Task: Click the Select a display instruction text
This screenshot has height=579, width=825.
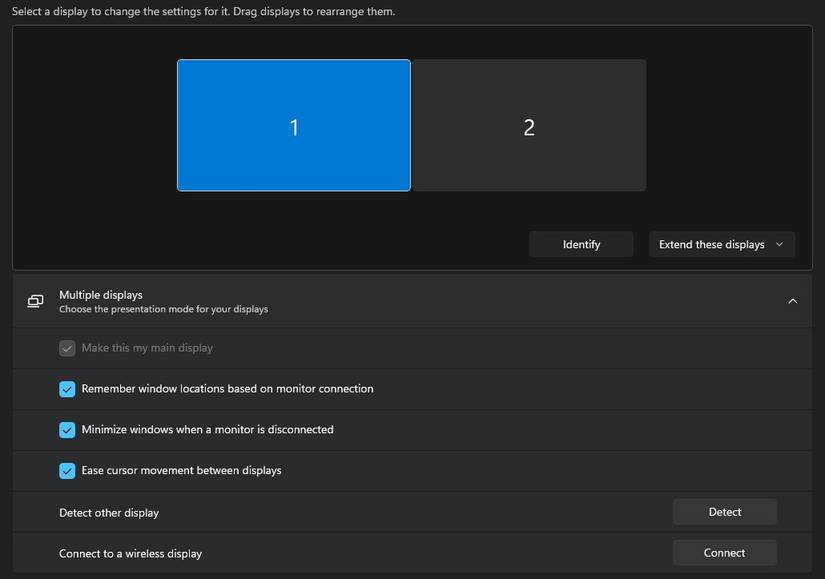Action: pos(203,12)
